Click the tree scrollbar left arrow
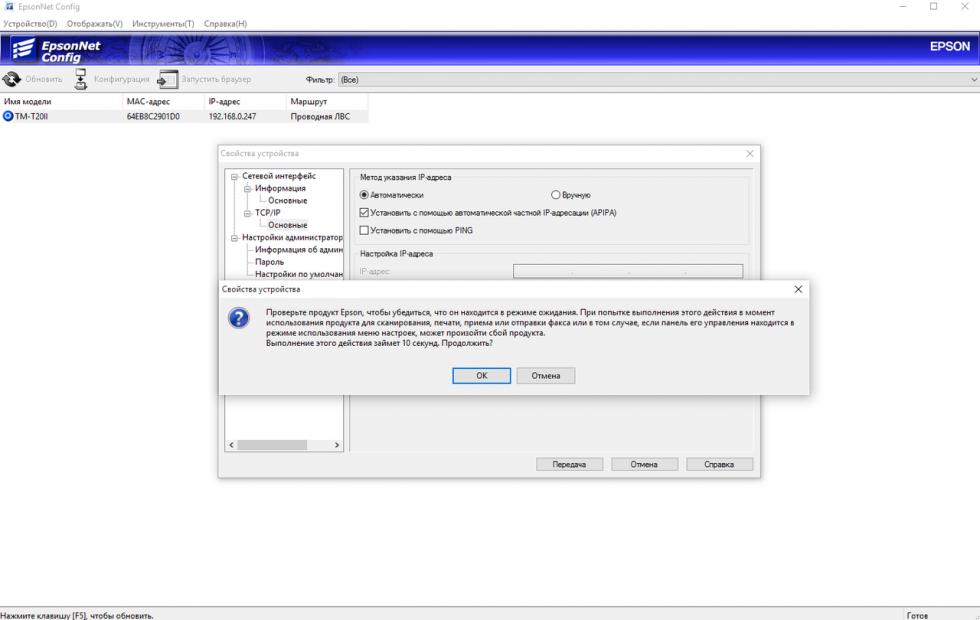 (x=231, y=445)
